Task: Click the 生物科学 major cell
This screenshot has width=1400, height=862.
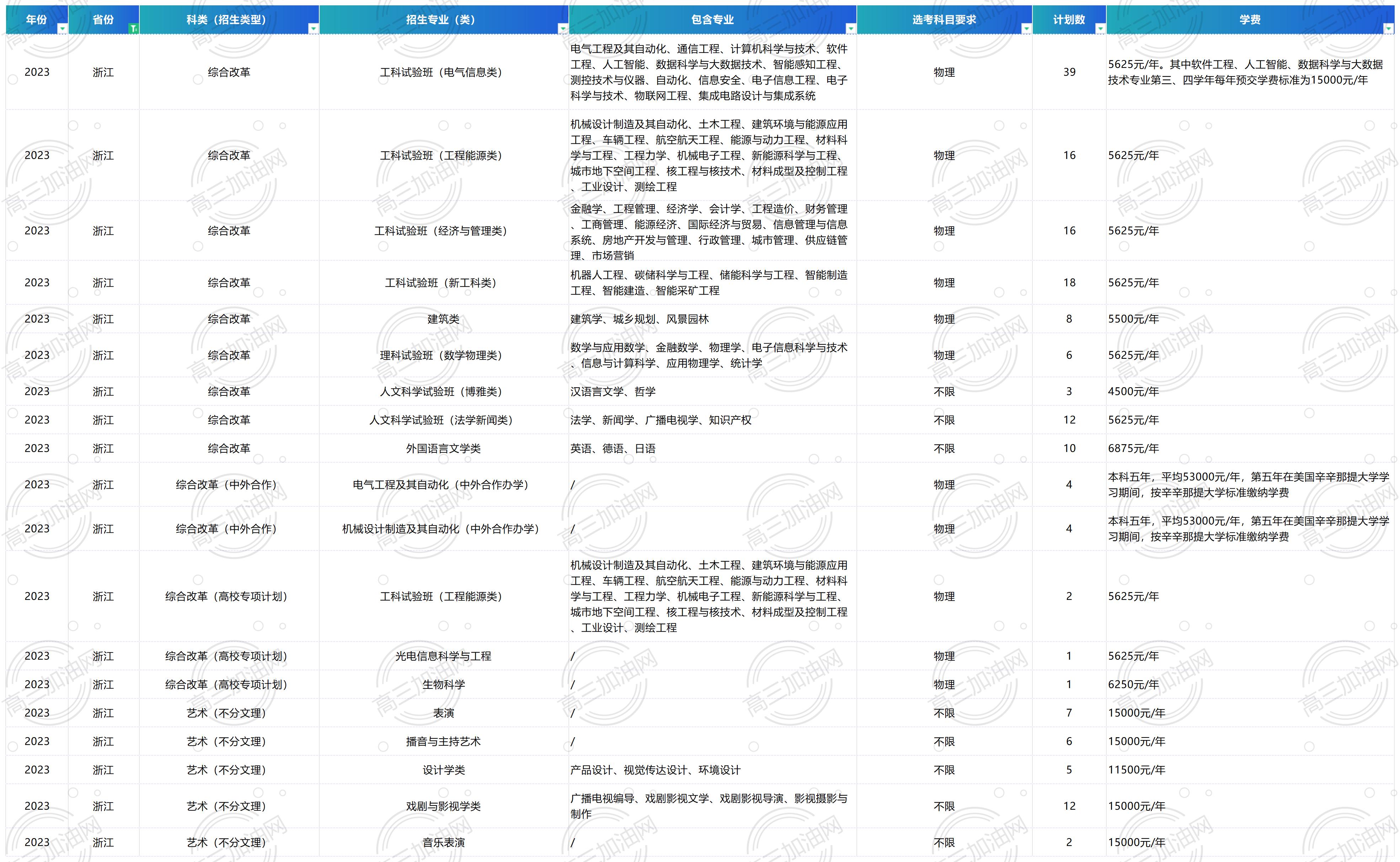Action: click(444, 685)
